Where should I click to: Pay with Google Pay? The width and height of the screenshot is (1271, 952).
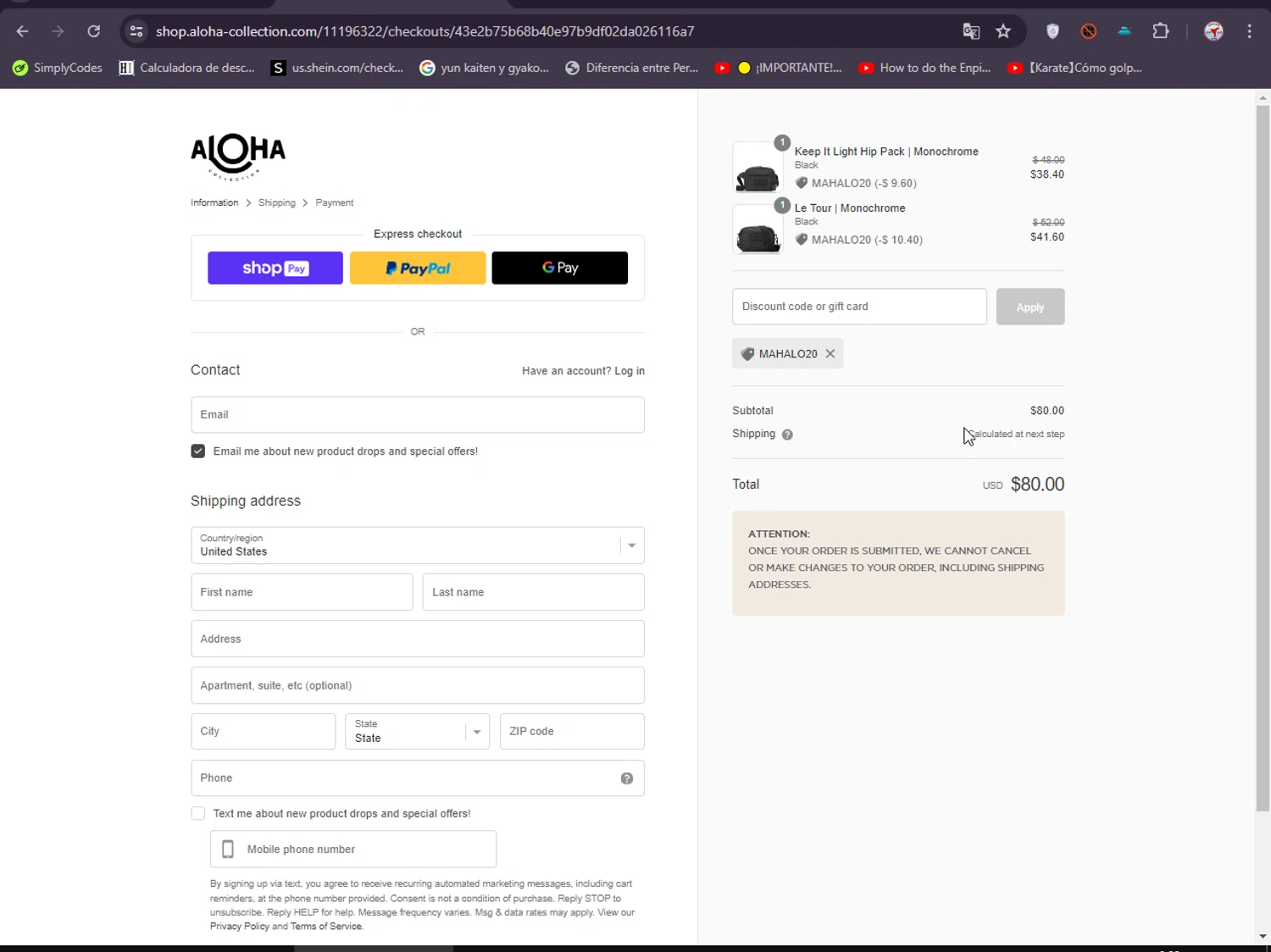(560, 268)
